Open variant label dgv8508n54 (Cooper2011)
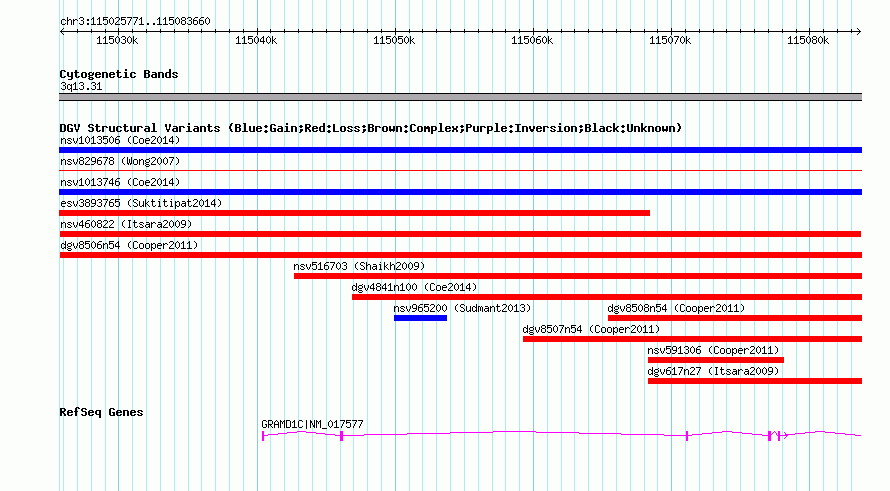The height and width of the screenshot is (491, 890). tap(676, 308)
